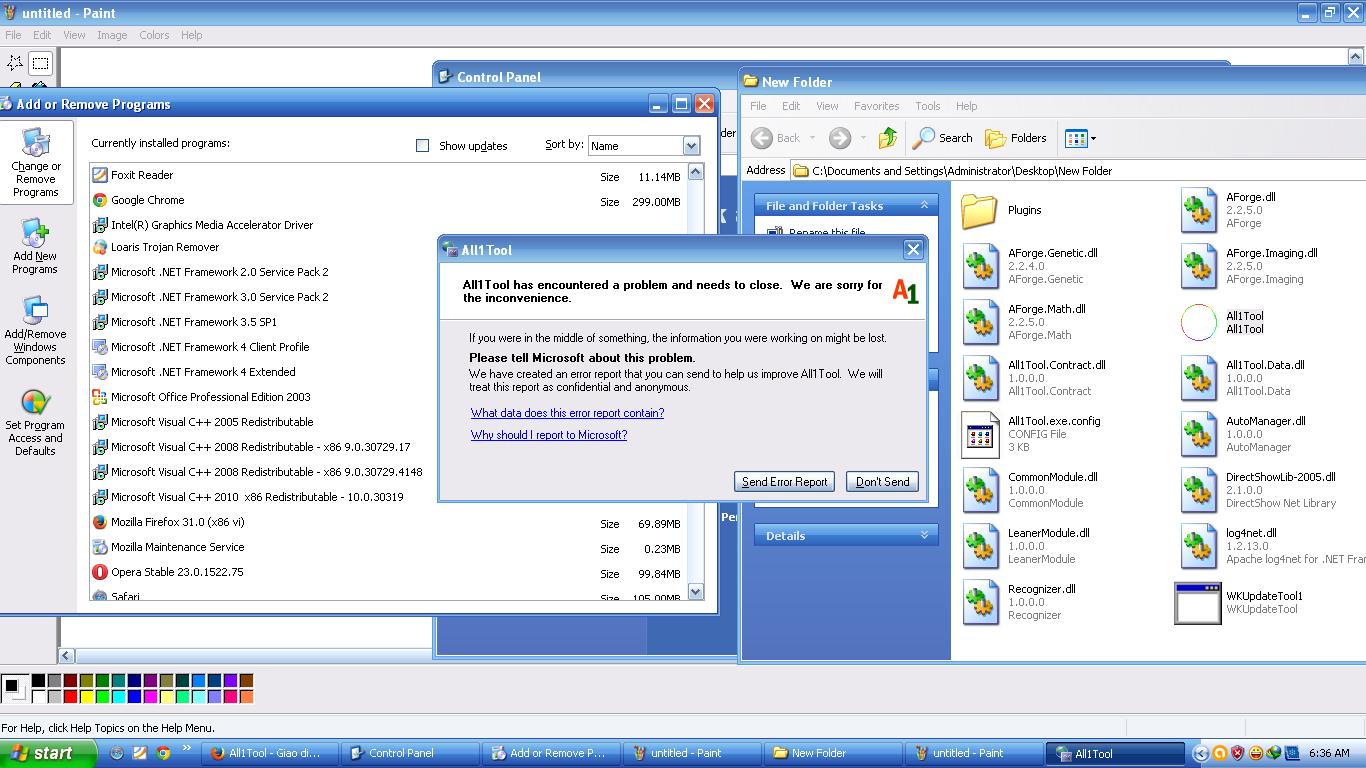Open Add/Remove Windows Components
This screenshot has height=768, width=1366.
[x=35, y=331]
